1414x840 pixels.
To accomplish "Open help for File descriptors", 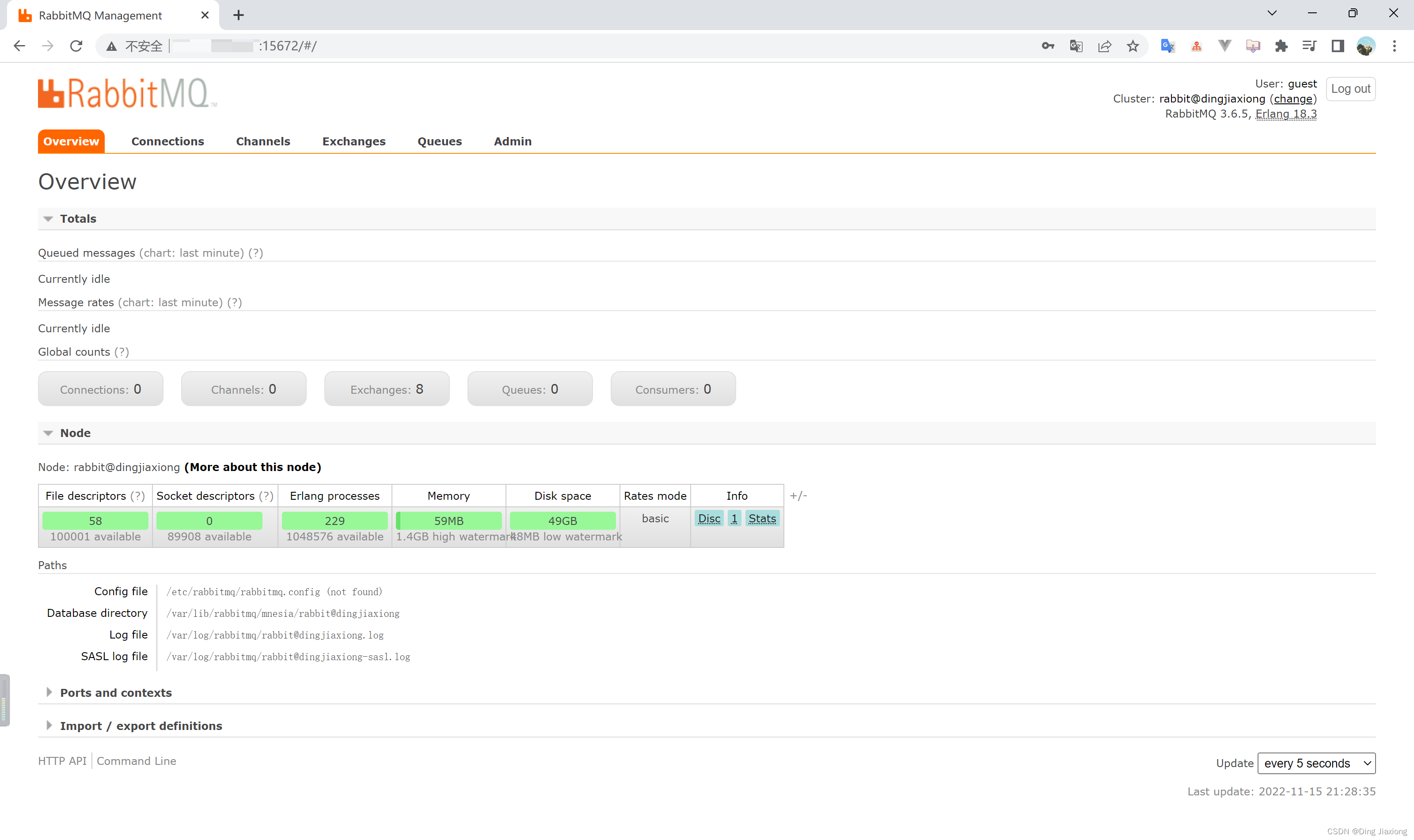I will point(137,496).
